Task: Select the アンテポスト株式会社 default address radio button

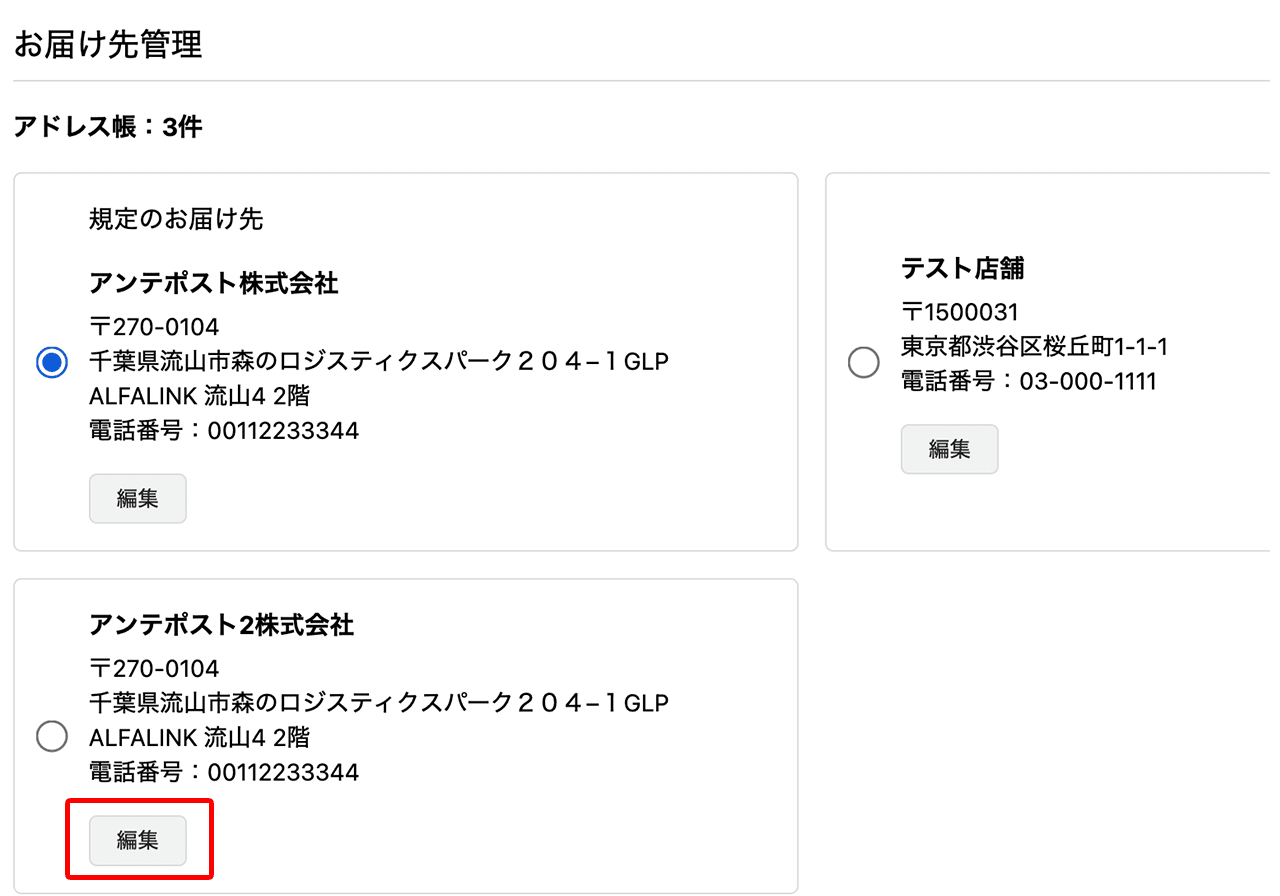Action: [x=51, y=362]
